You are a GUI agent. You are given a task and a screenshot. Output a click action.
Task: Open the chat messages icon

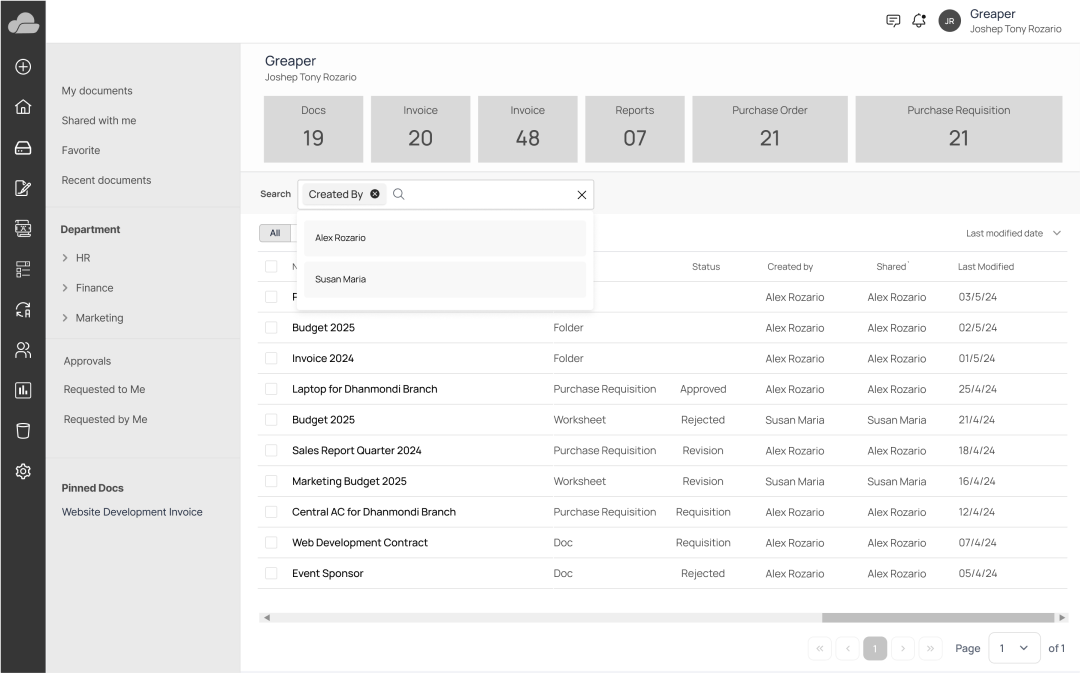[x=893, y=21]
